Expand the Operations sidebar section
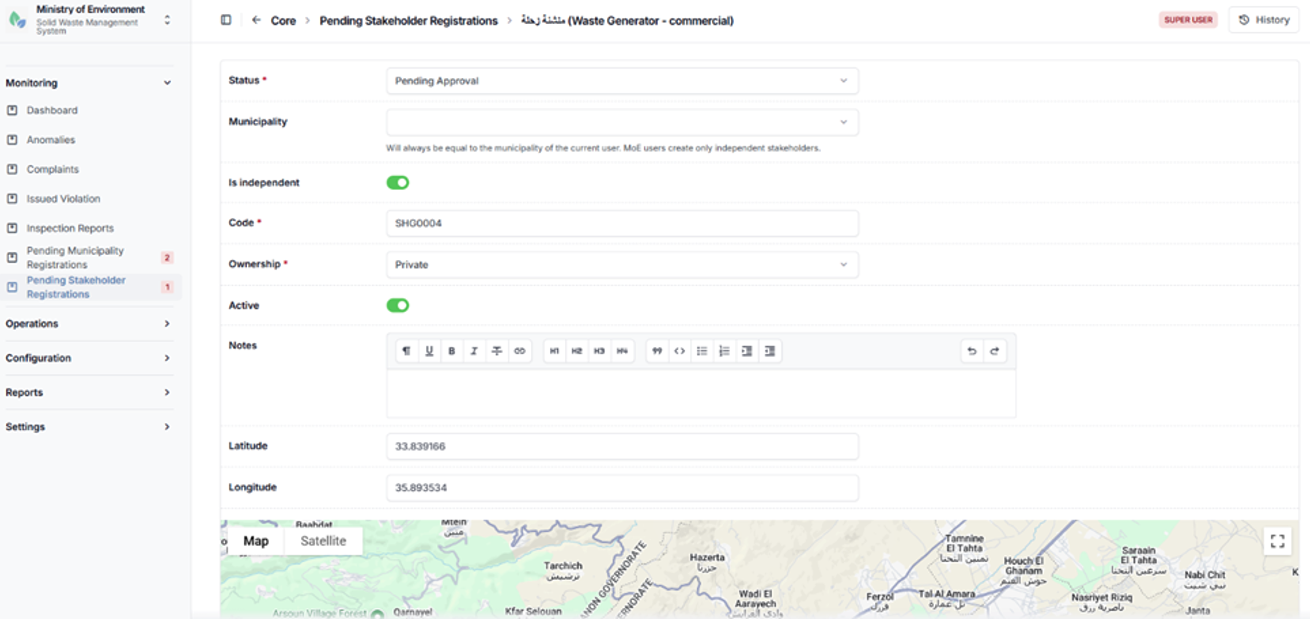Screen dimensions: 1310x620 click(88, 324)
